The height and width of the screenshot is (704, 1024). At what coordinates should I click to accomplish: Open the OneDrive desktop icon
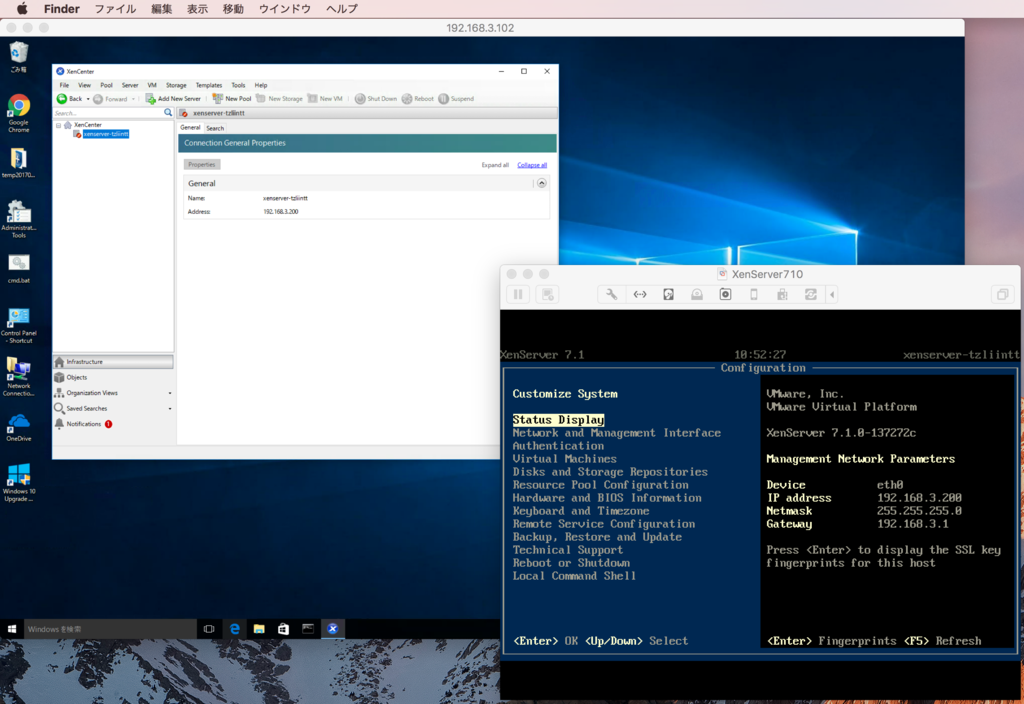pos(18,427)
